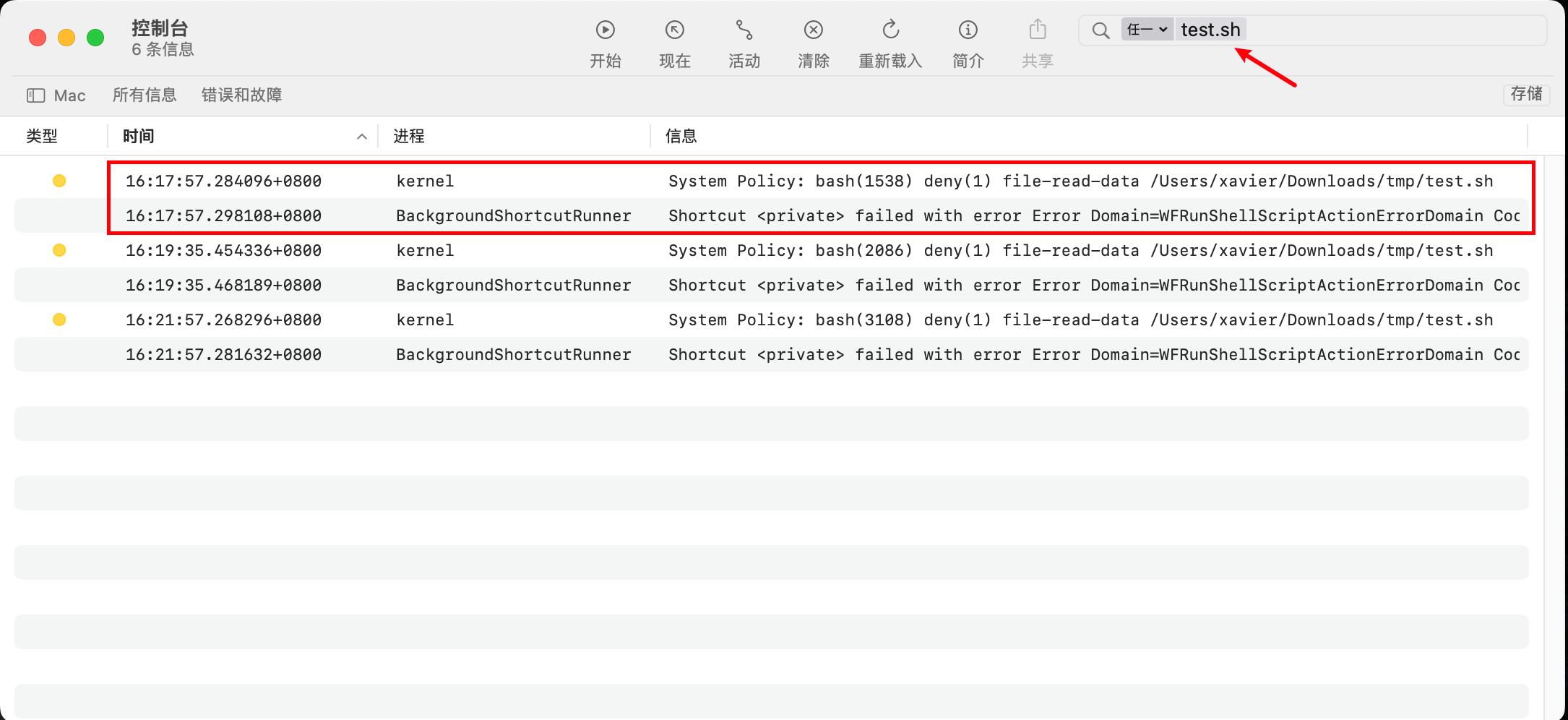Viewport: 1568px width, 720px height.
Task: Select the Mac device filter
Action: point(69,95)
